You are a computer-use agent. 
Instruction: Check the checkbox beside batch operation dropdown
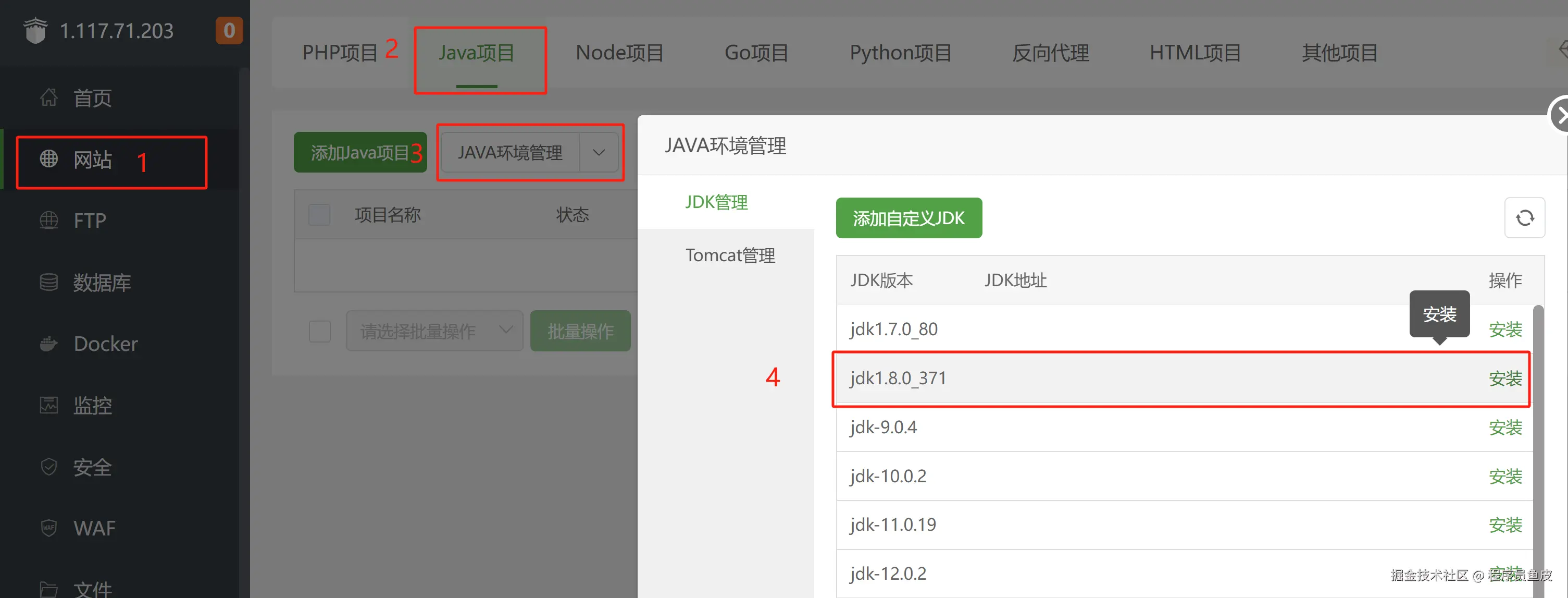tap(319, 331)
